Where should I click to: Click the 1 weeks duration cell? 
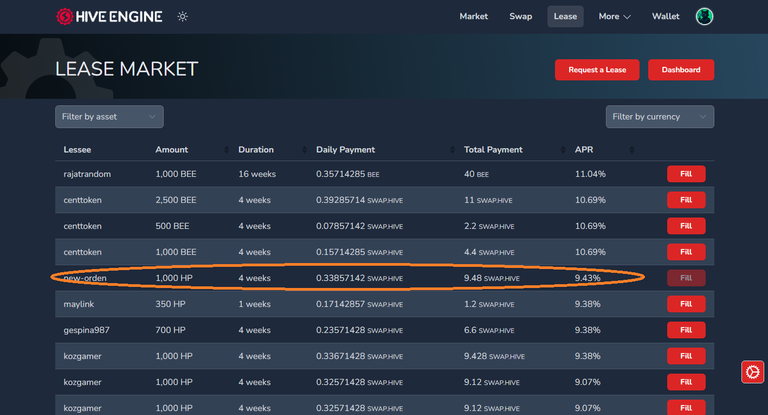pyautogui.click(x=254, y=304)
